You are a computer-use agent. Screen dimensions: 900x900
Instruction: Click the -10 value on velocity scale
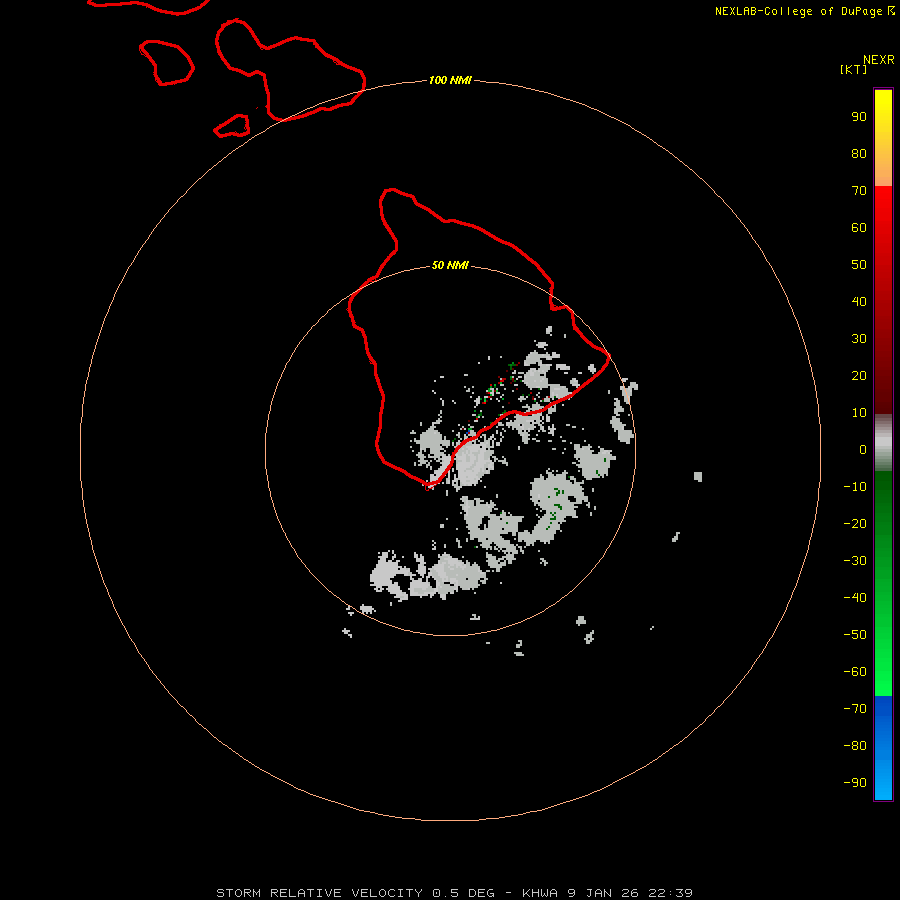pyautogui.click(x=855, y=487)
